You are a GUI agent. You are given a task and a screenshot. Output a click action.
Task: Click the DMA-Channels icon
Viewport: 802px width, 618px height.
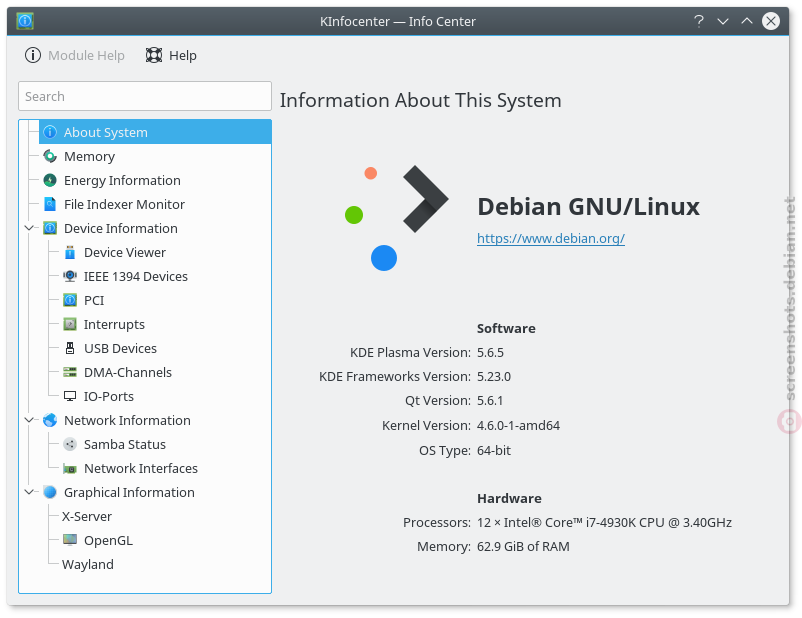click(x=70, y=372)
